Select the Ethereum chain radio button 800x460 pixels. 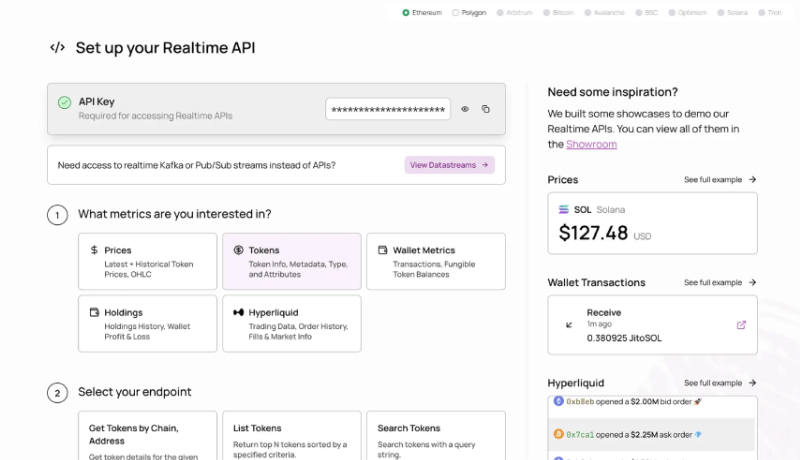point(406,13)
